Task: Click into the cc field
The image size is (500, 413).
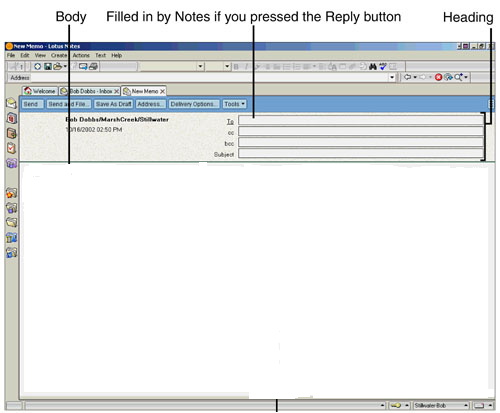Action: [x=361, y=131]
